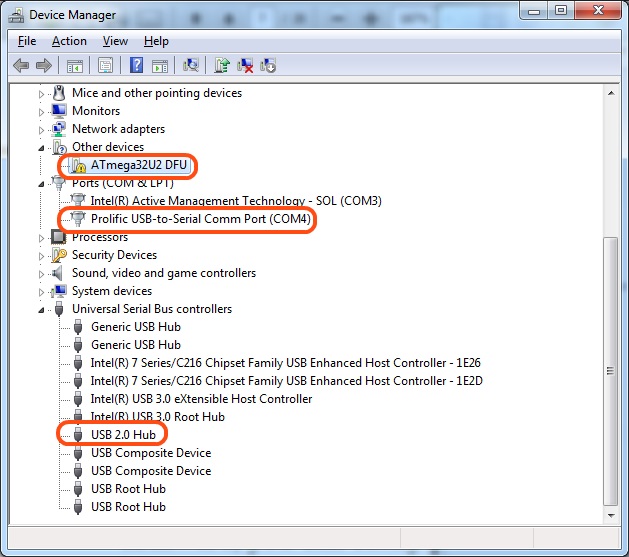Expand the Monitors node

pos(41,112)
